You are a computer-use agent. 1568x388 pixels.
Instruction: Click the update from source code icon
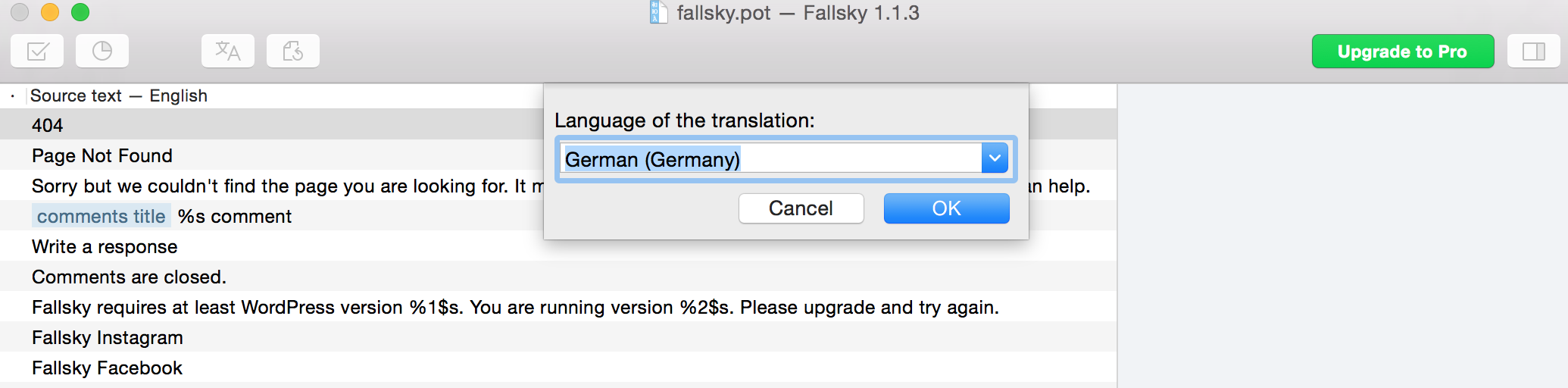(293, 52)
